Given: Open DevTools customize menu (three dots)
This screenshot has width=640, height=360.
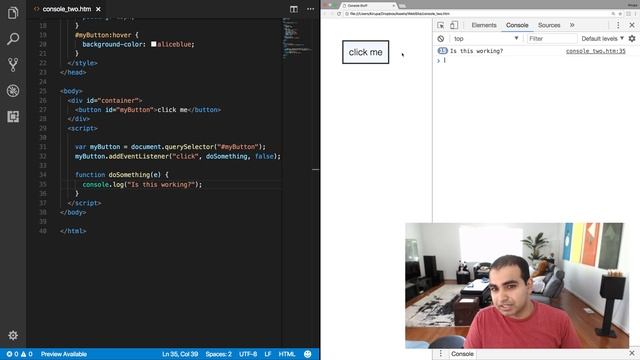Looking at the screenshot, I should (x=618, y=25).
